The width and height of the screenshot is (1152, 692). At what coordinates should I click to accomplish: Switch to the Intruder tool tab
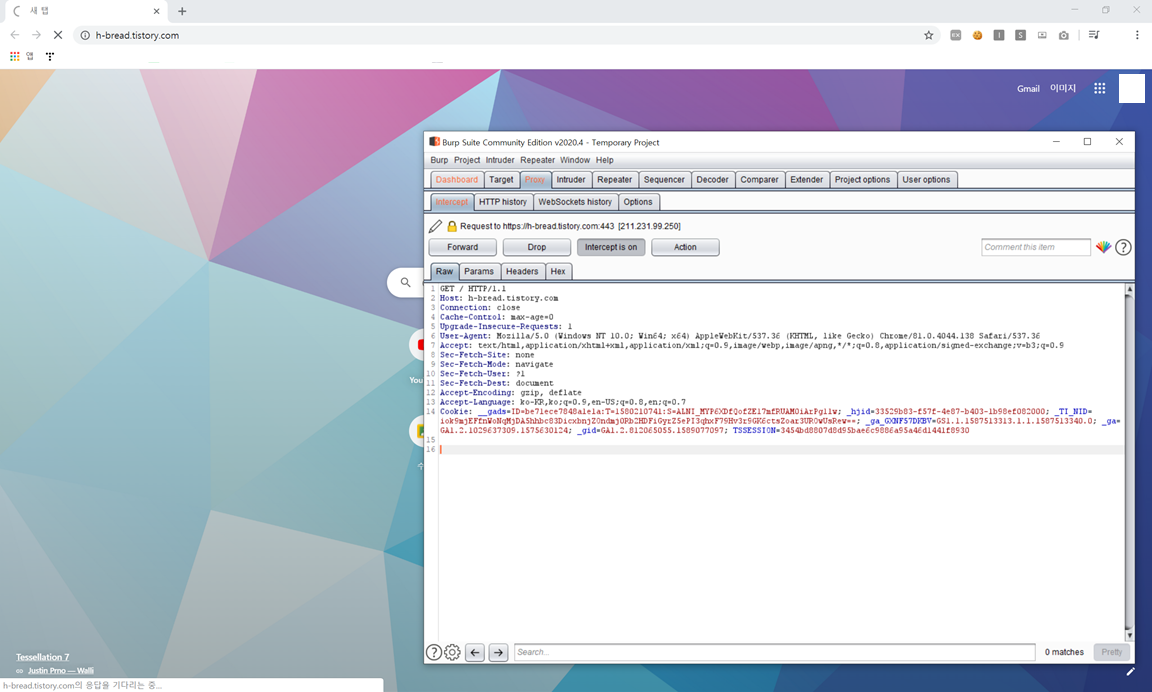point(571,180)
